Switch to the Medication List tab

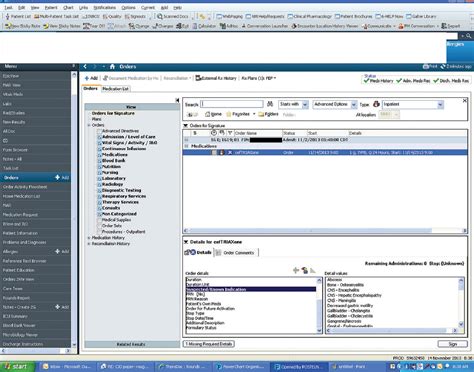click(115, 89)
